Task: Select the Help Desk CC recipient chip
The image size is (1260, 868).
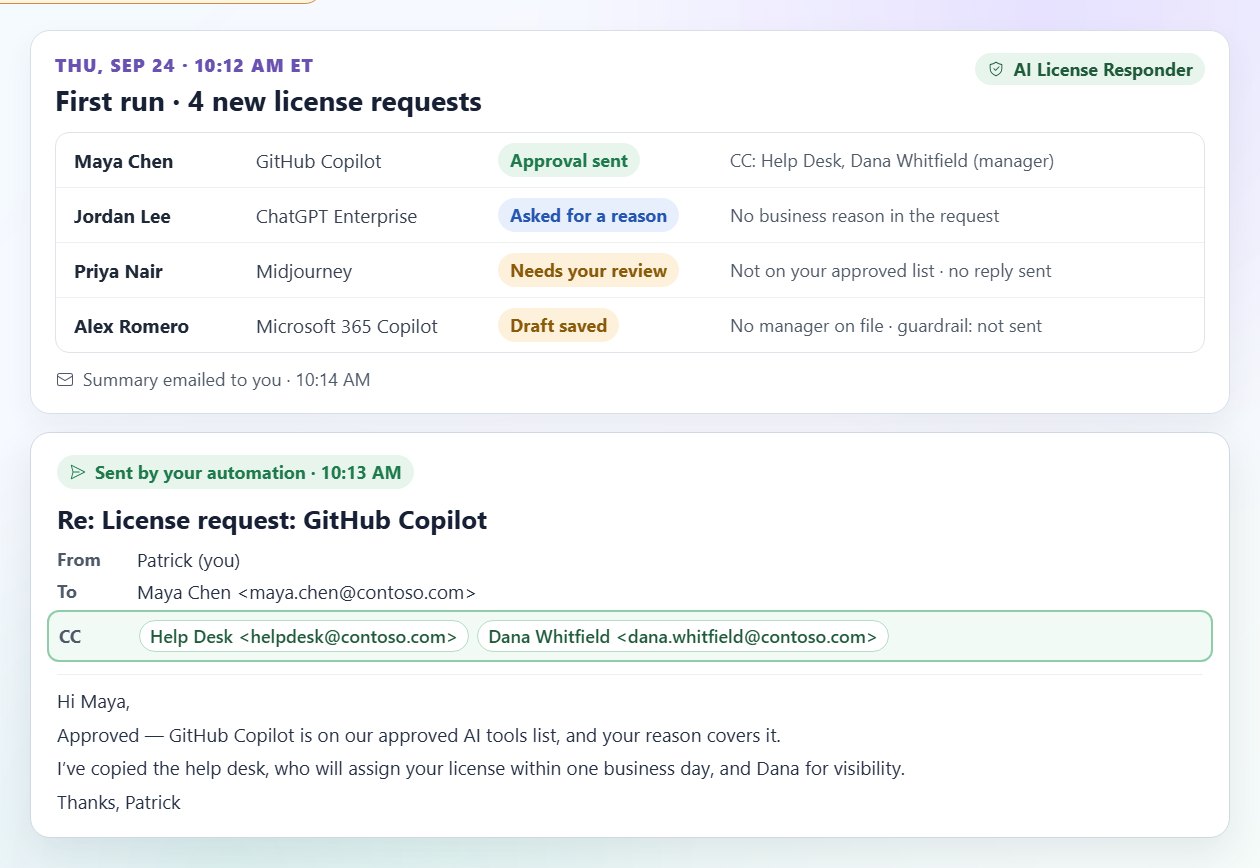Action: 304,636
